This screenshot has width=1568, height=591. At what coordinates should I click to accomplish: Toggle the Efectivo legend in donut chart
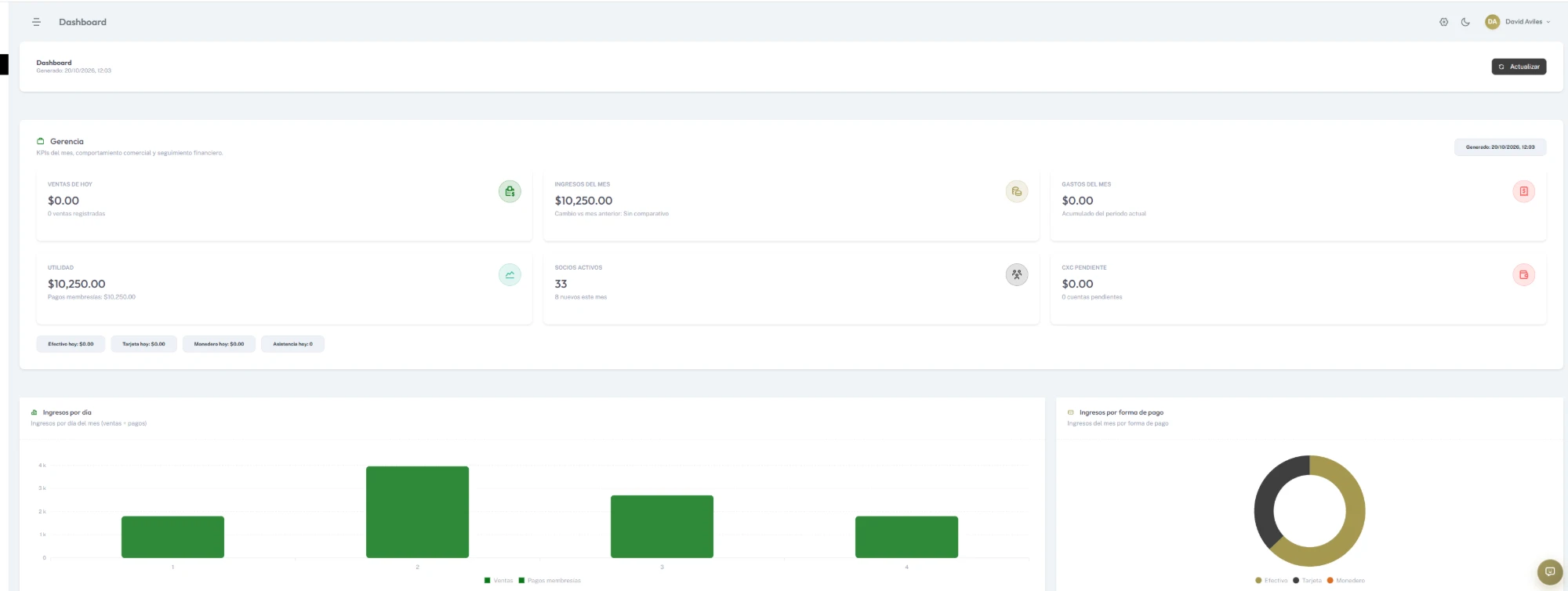1271,581
